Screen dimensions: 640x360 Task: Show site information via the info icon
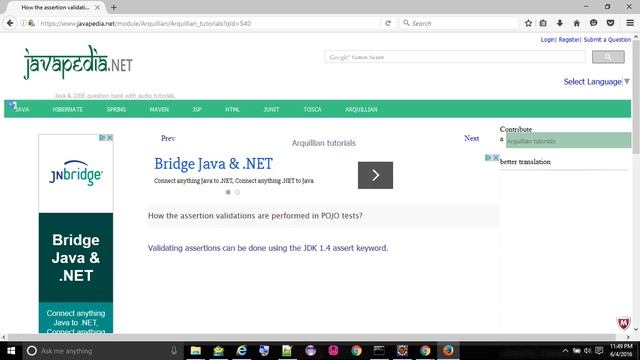(x=23, y=23)
